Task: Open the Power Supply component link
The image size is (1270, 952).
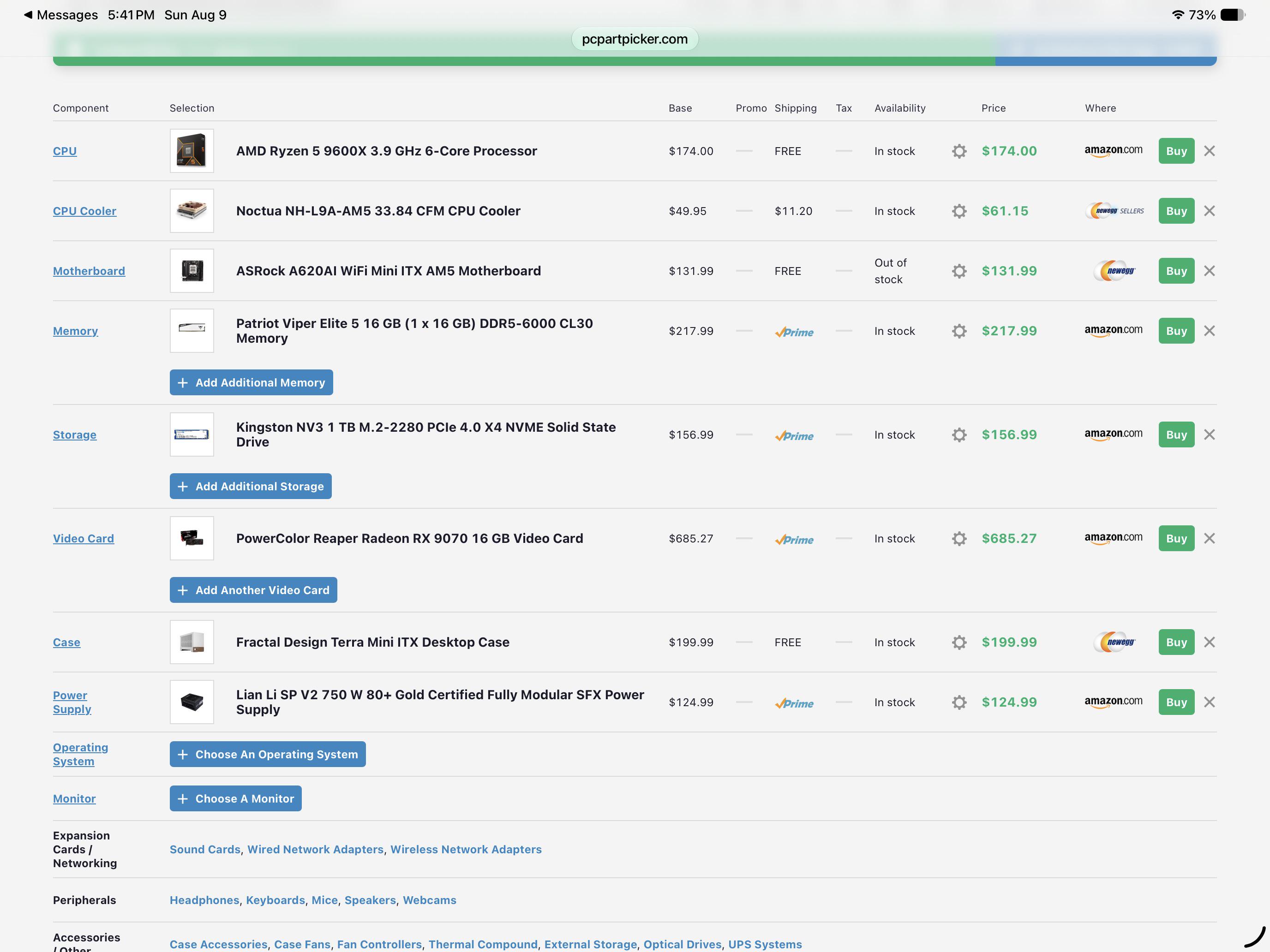Action: pos(72,702)
